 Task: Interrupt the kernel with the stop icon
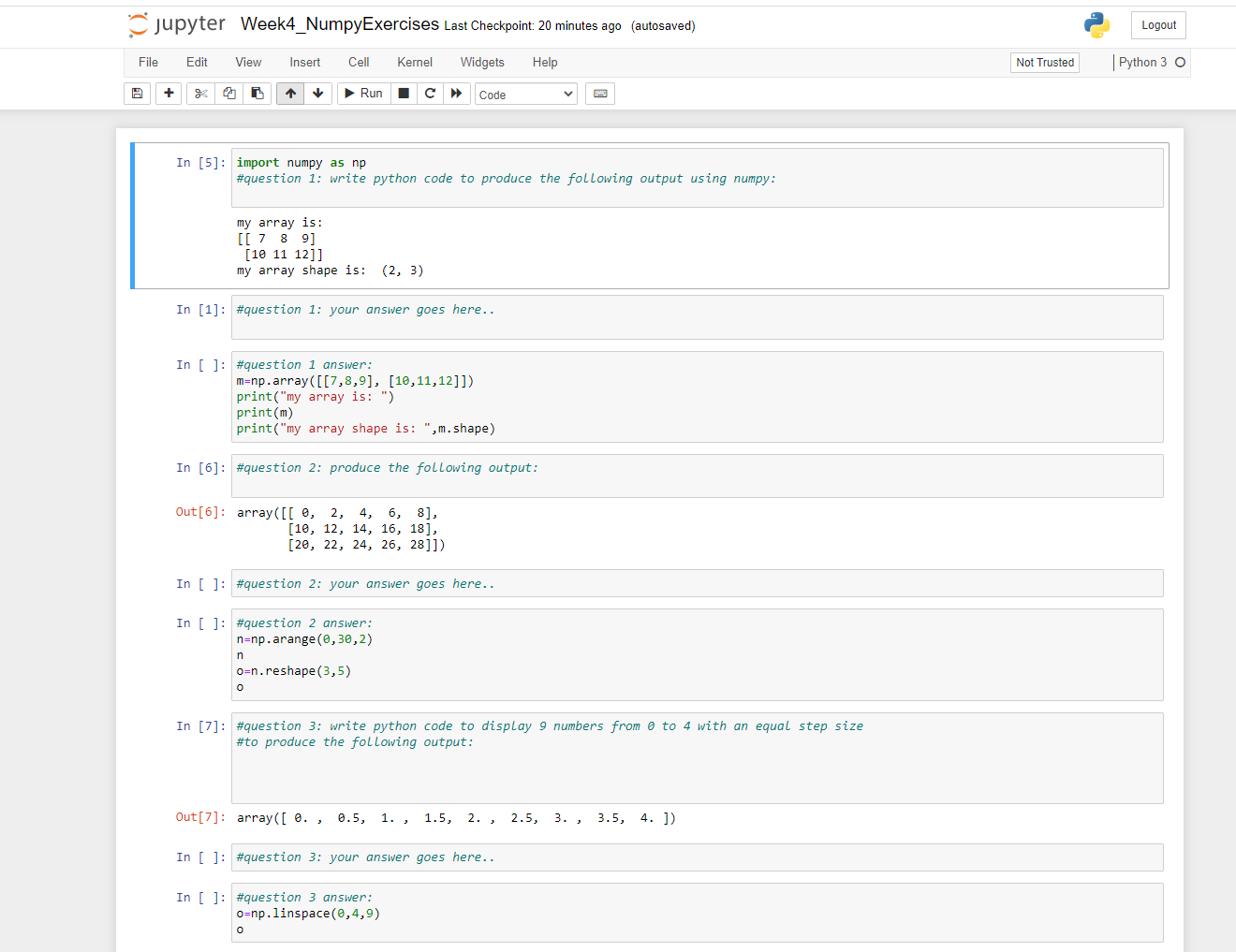tap(404, 94)
